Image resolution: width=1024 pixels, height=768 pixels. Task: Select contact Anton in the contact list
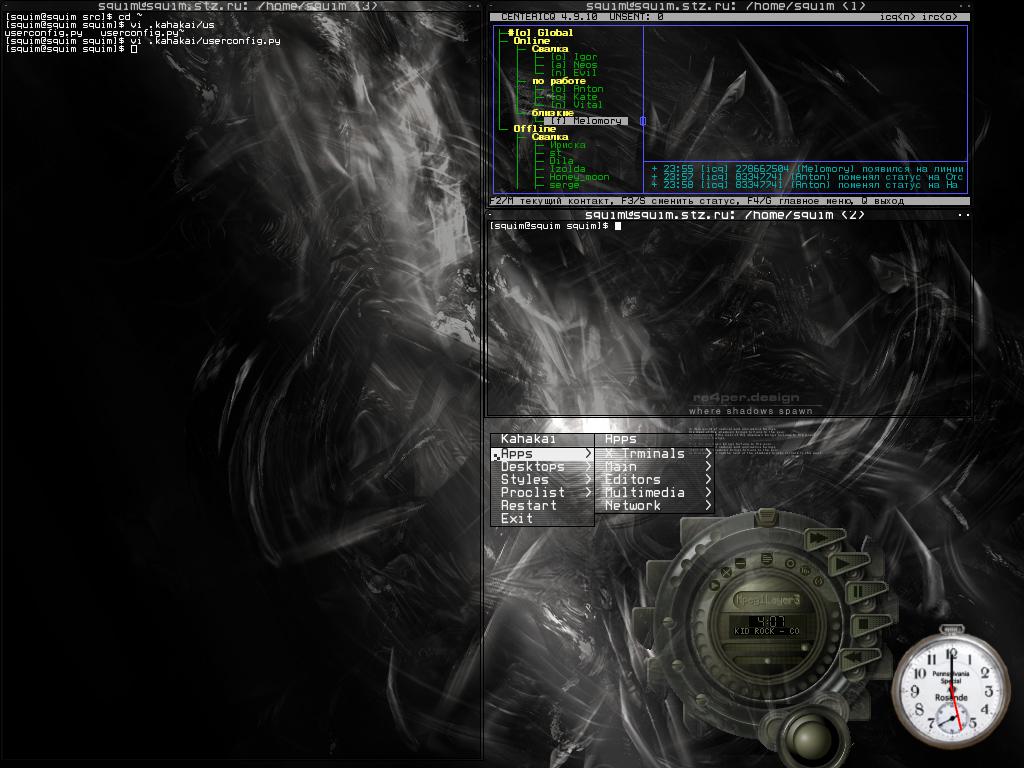point(577,89)
